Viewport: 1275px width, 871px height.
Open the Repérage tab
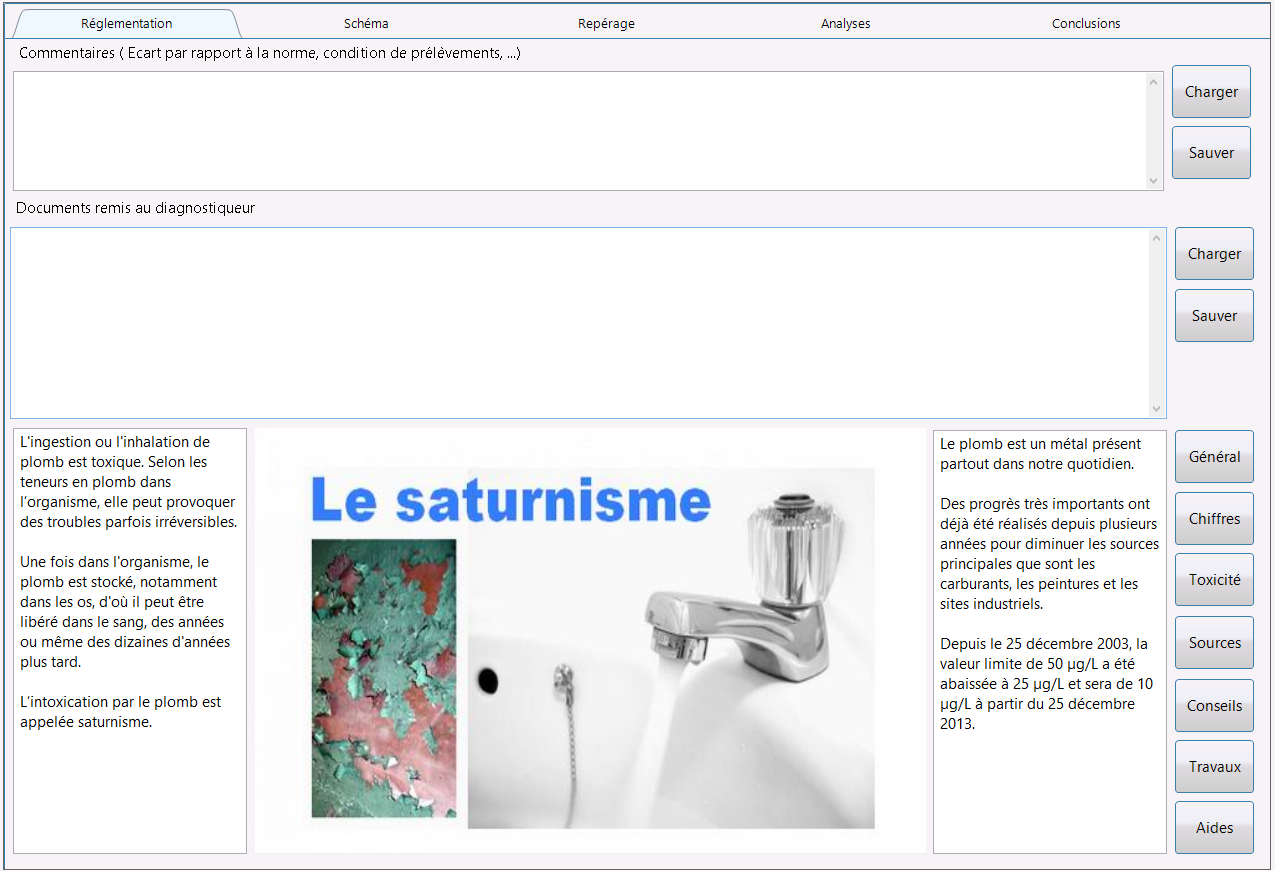point(606,23)
